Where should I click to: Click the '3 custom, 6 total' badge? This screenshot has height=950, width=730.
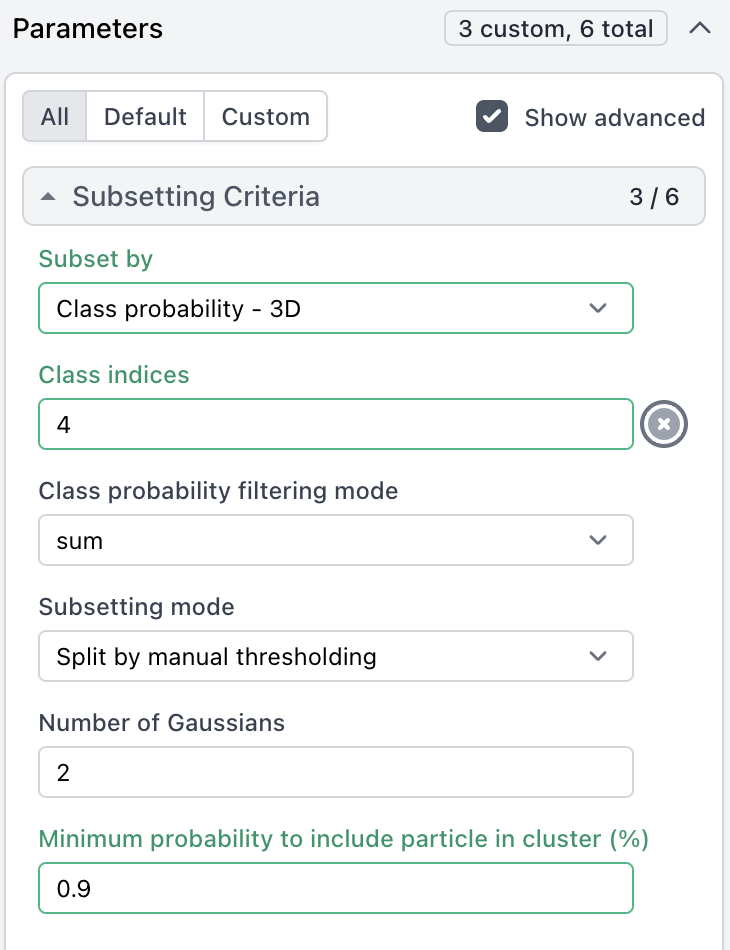pyautogui.click(x=556, y=28)
